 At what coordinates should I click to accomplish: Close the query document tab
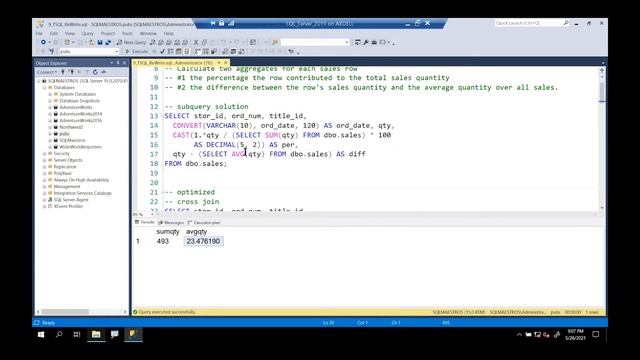coord(225,63)
